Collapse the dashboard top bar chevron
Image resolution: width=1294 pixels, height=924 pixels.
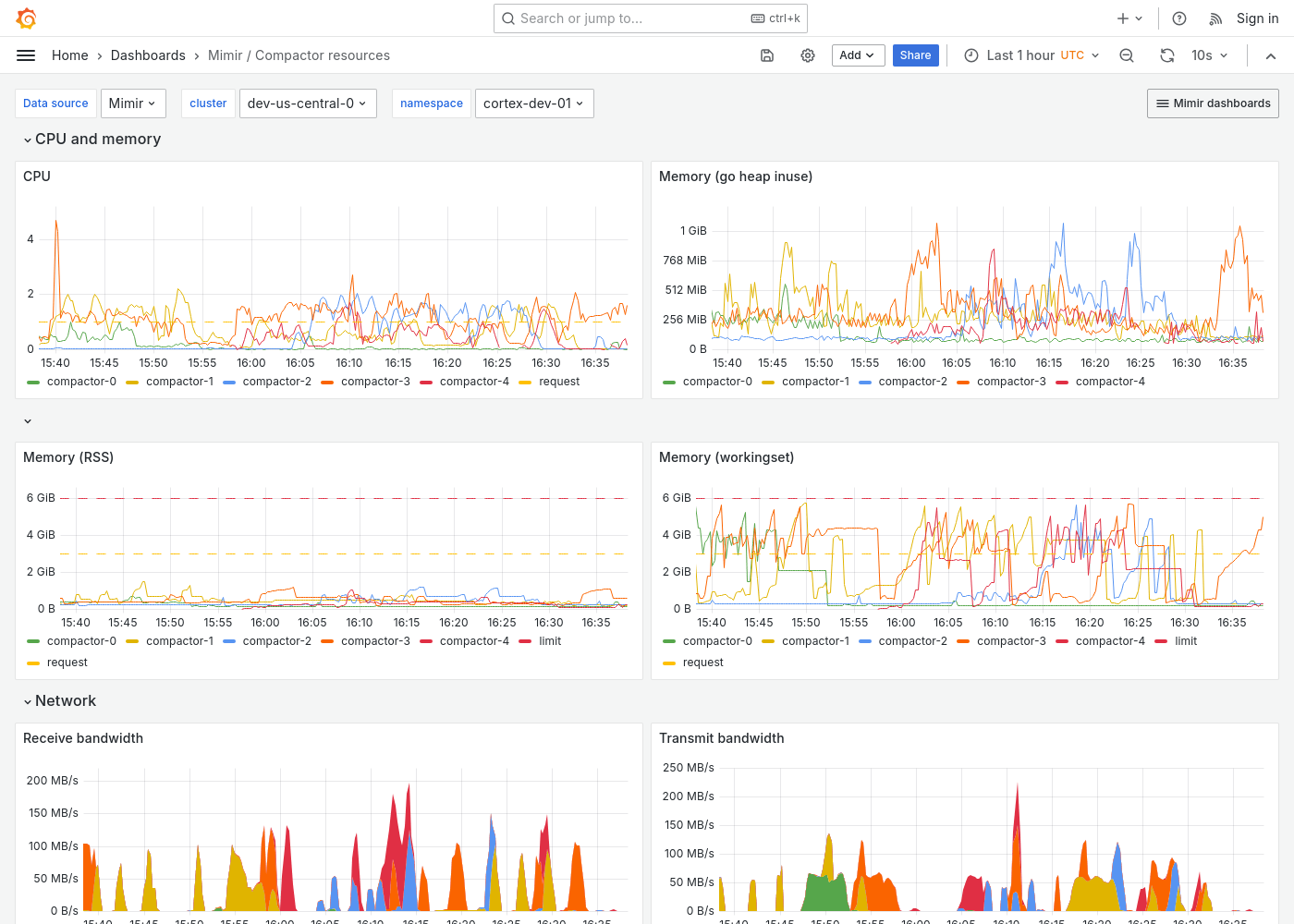[x=1271, y=55]
